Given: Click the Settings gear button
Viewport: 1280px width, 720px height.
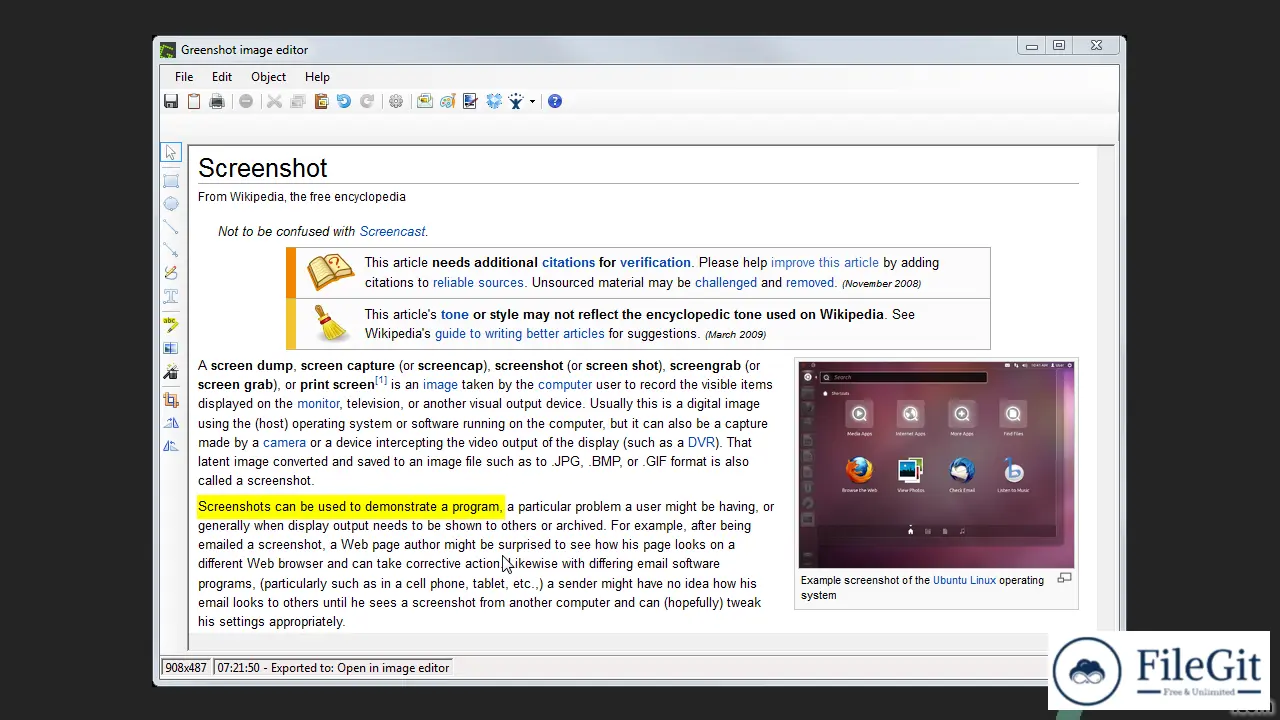Looking at the screenshot, I should [396, 101].
